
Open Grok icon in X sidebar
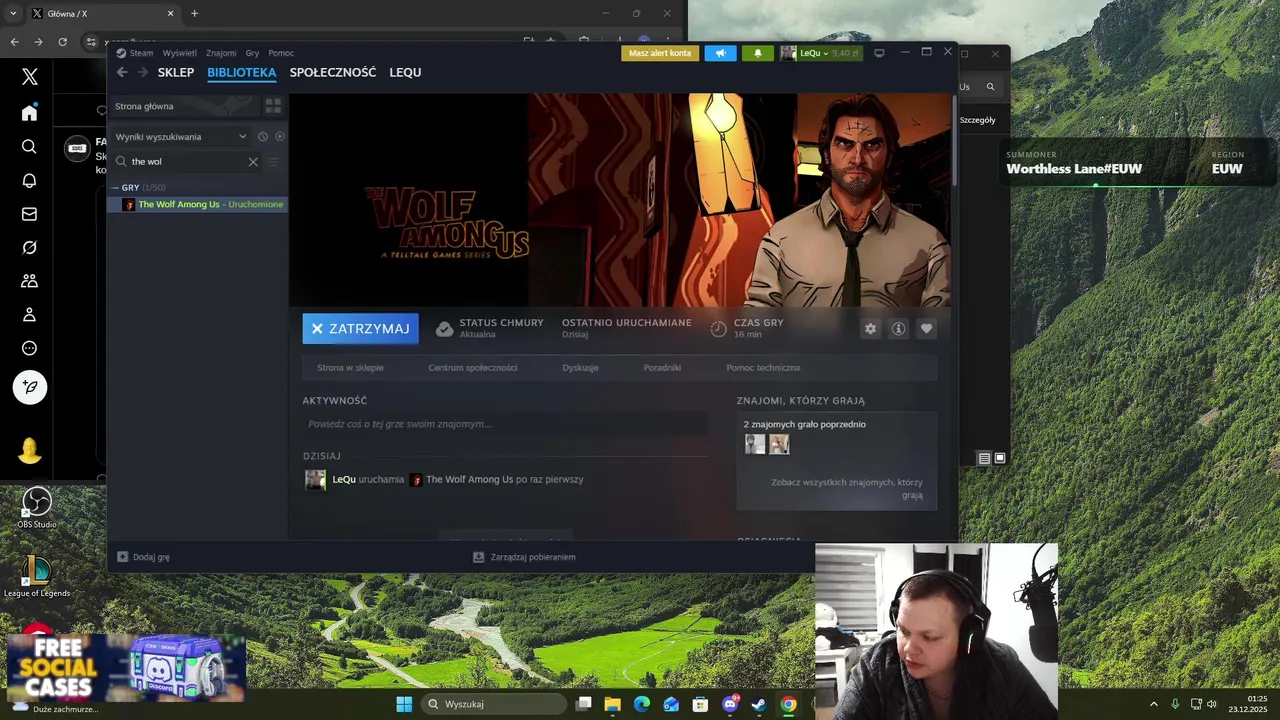click(x=29, y=248)
